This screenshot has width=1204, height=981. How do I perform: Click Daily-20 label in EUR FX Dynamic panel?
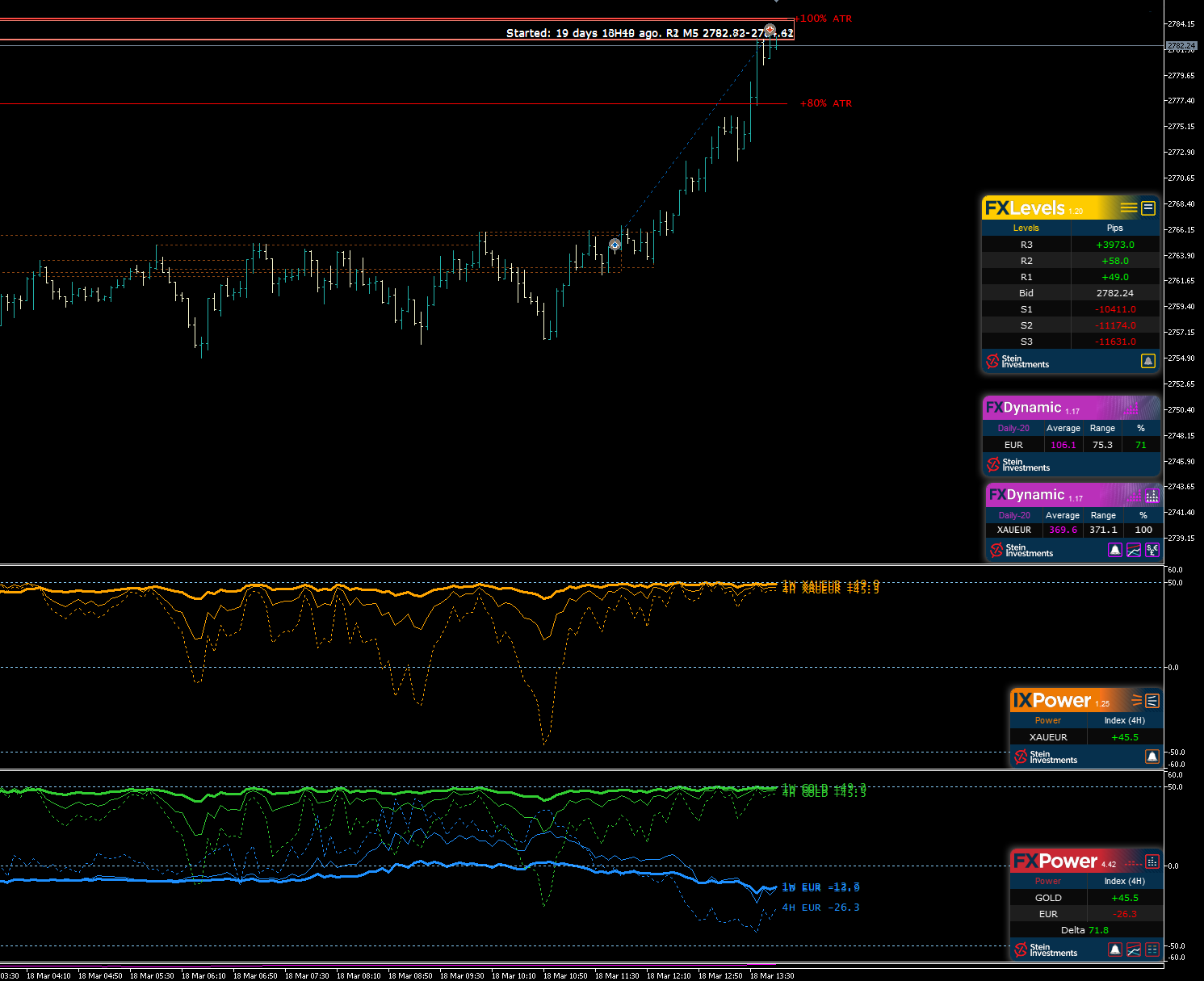click(1013, 429)
